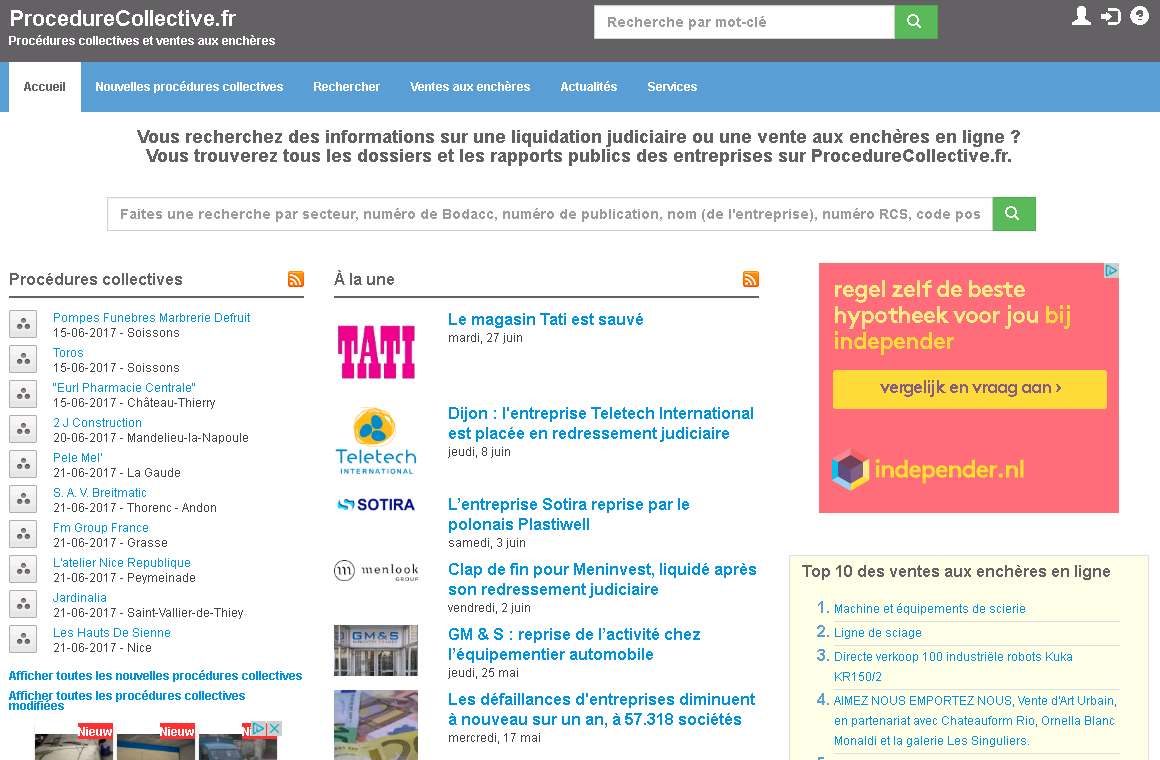The image size is (1160, 760).
Task: Open Les Hauts De Sienne link
Action: tap(112, 633)
